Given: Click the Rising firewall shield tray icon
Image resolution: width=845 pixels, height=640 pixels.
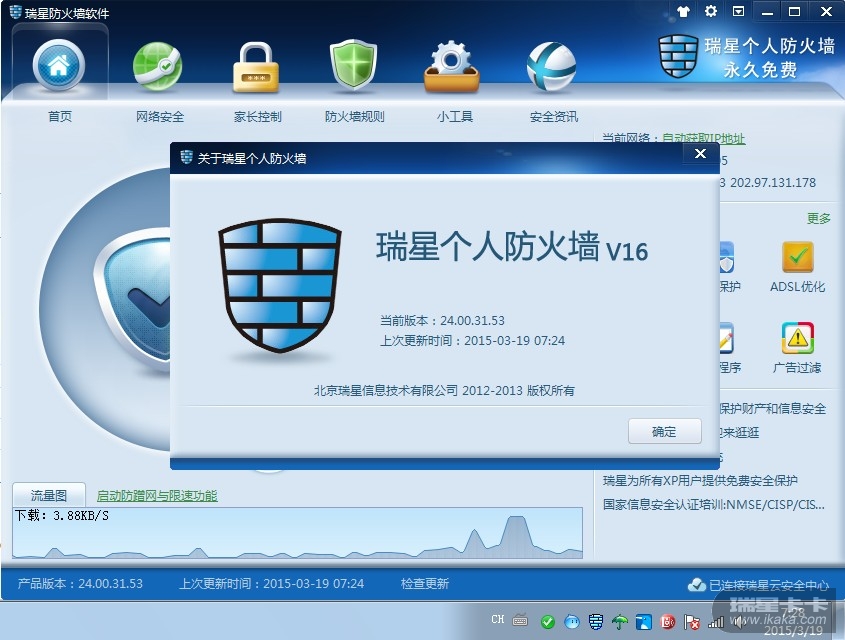Looking at the screenshot, I should [595, 622].
